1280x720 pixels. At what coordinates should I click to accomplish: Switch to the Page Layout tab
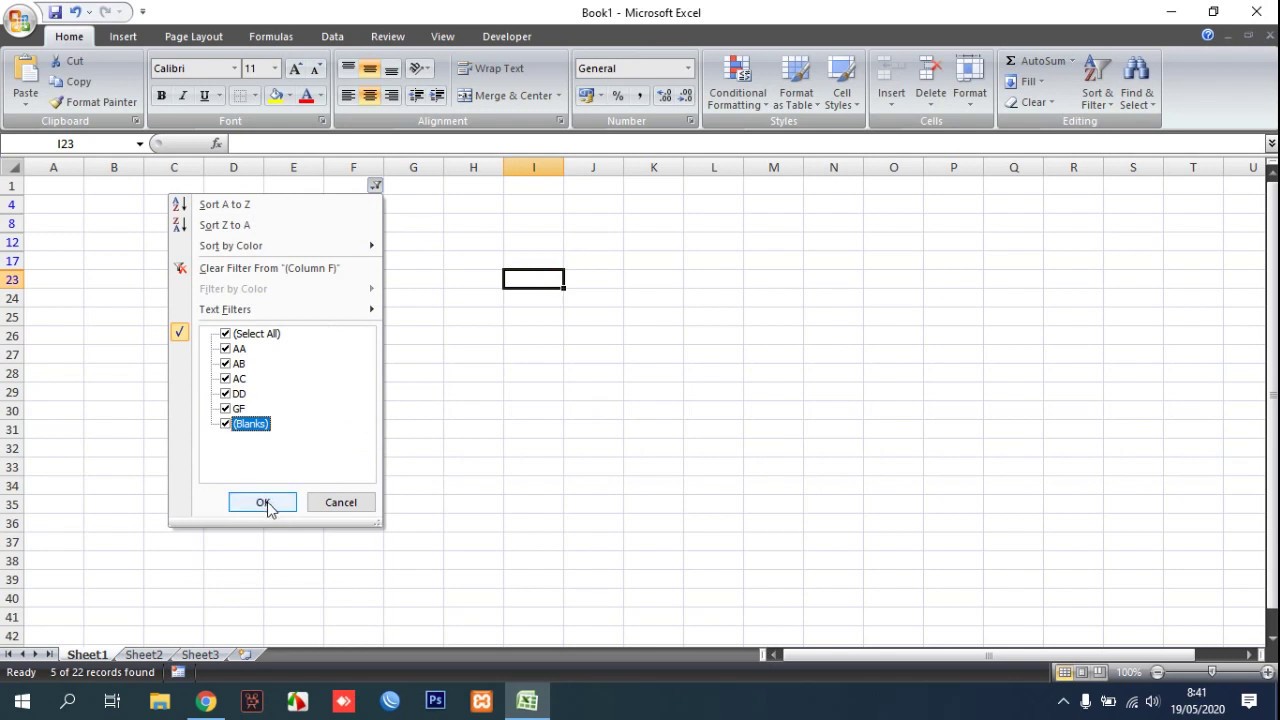tap(194, 37)
